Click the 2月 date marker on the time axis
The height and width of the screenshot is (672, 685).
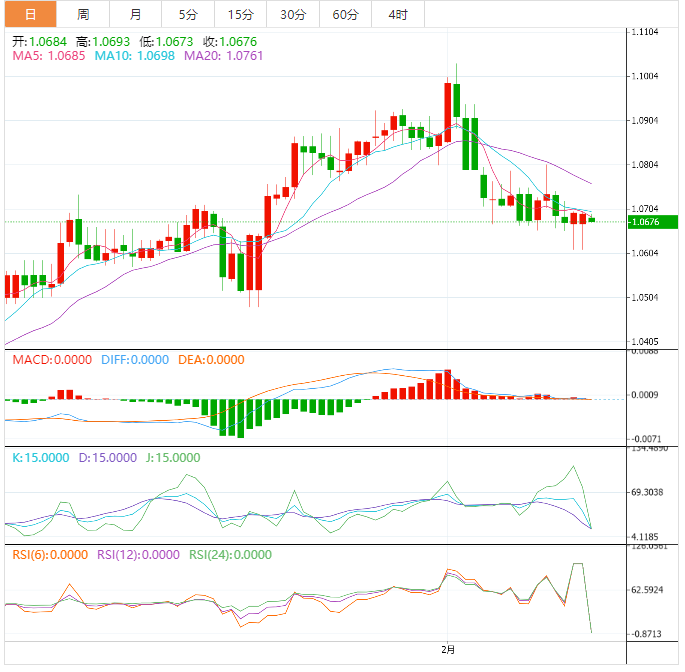[448, 650]
